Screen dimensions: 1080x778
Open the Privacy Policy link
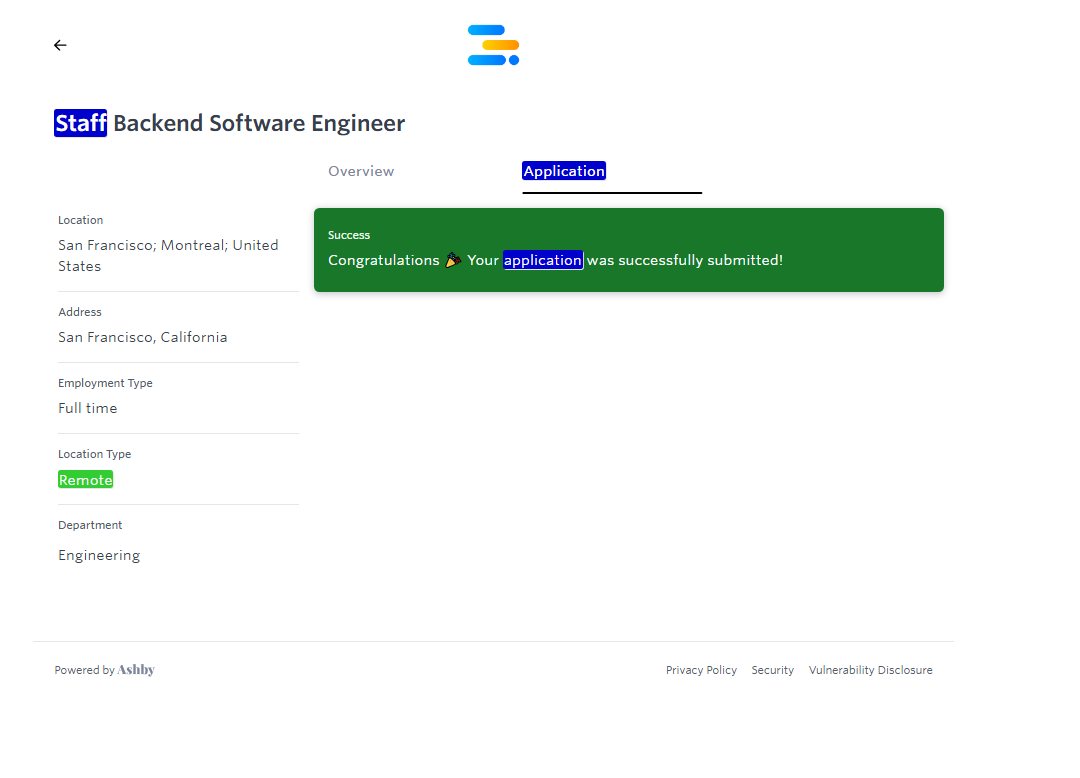coord(701,670)
